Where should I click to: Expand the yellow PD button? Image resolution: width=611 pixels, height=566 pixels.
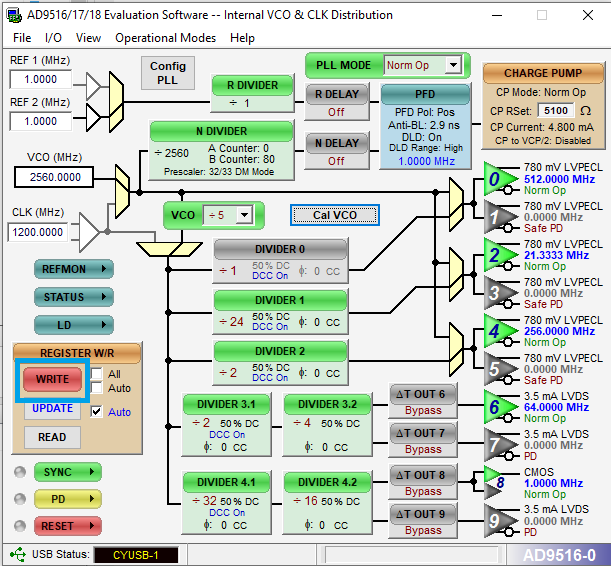coord(68,499)
